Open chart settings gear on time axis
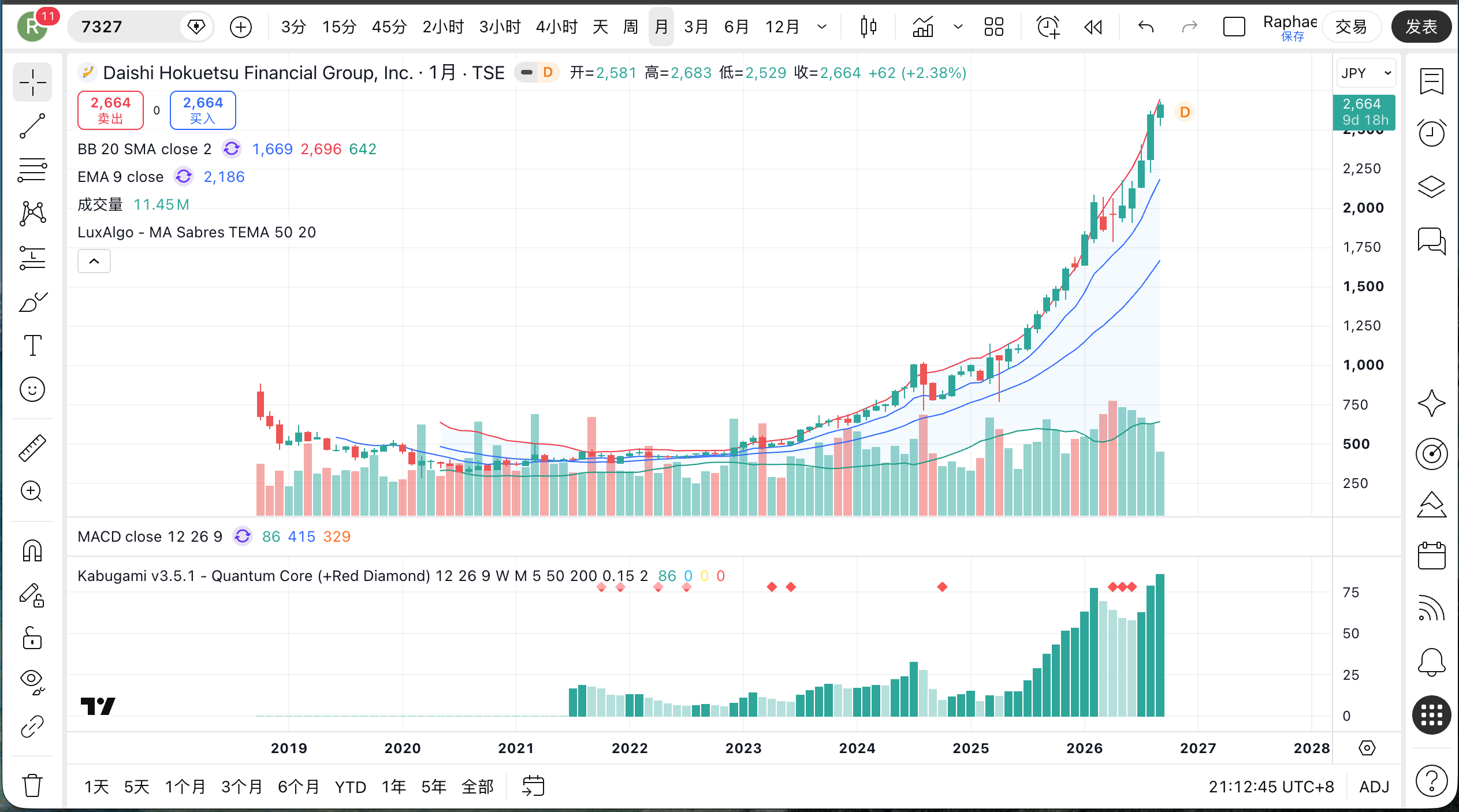The width and height of the screenshot is (1459, 812). pyautogui.click(x=1367, y=748)
